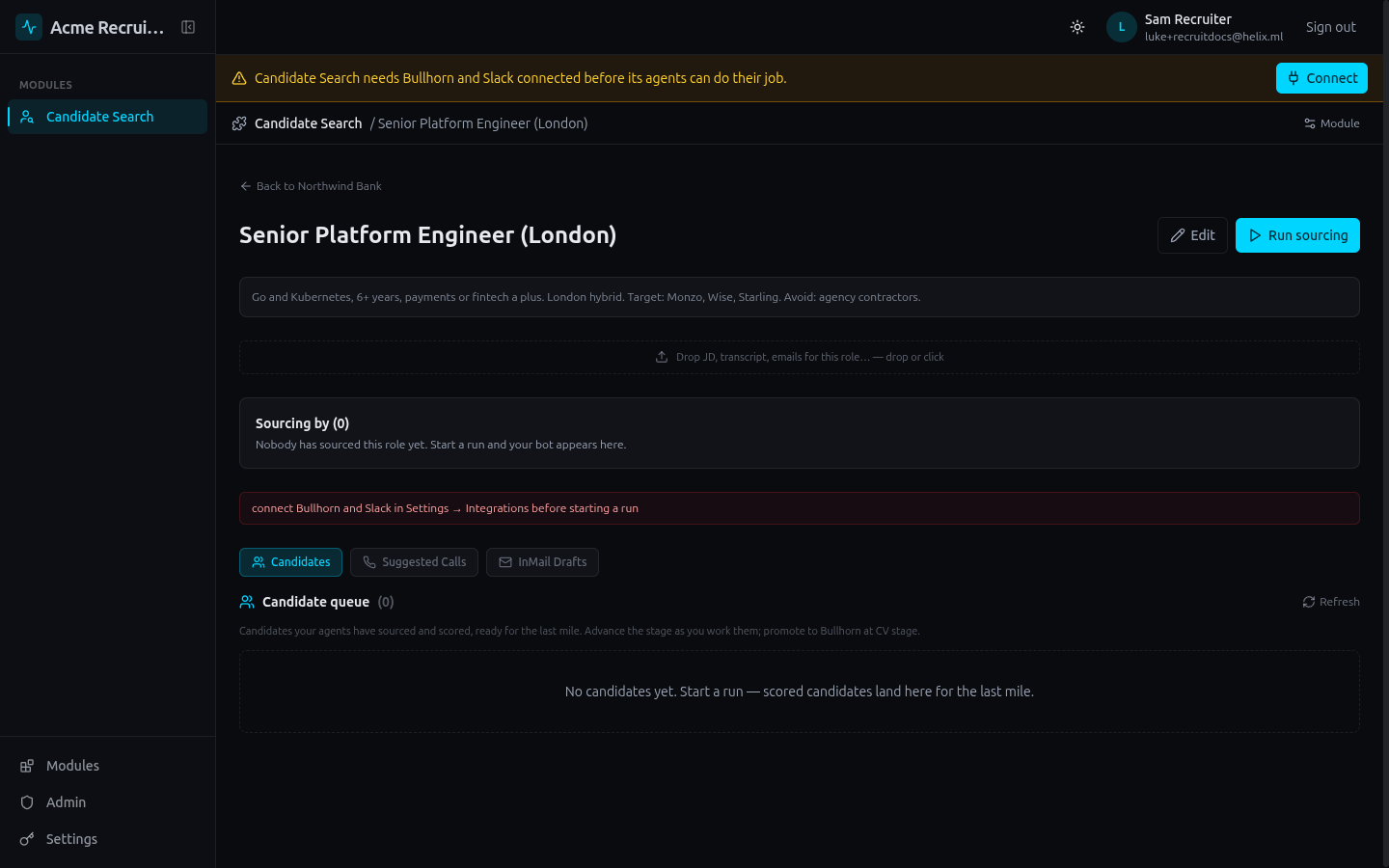Click the yellow warning triangle icon in the banner
1389x868 pixels.
pyautogui.click(x=239, y=78)
